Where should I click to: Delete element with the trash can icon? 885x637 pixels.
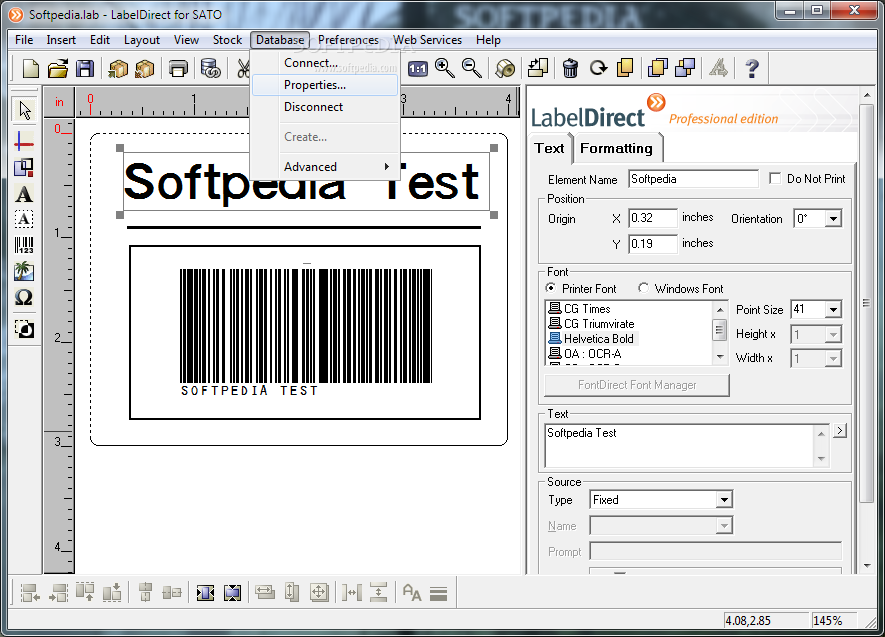pos(570,68)
